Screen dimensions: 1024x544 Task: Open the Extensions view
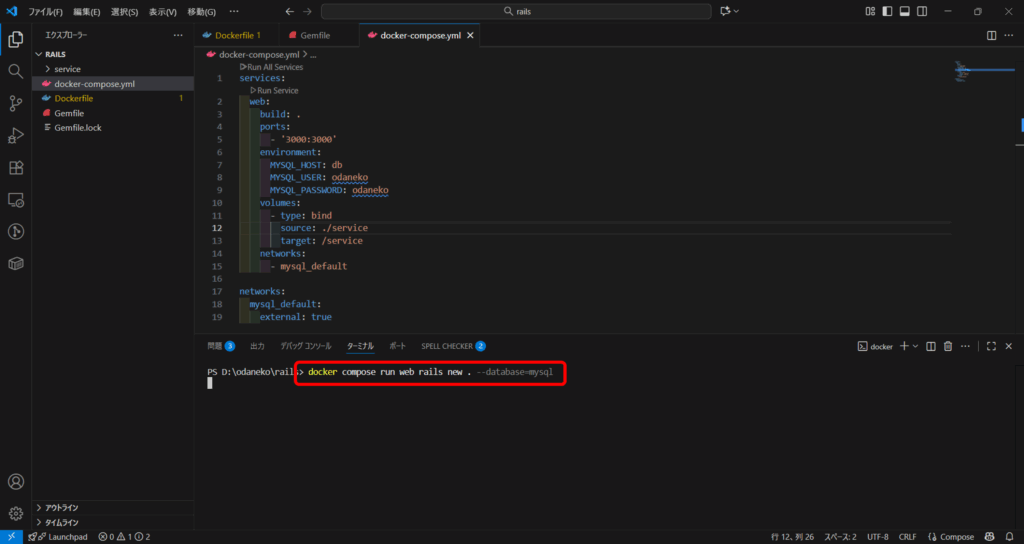pyautogui.click(x=15, y=168)
